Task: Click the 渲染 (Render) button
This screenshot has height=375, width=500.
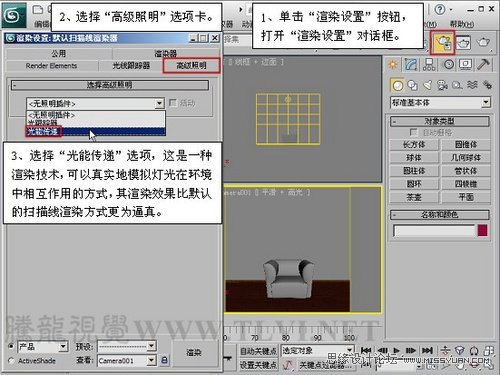Action: [x=194, y=353]
